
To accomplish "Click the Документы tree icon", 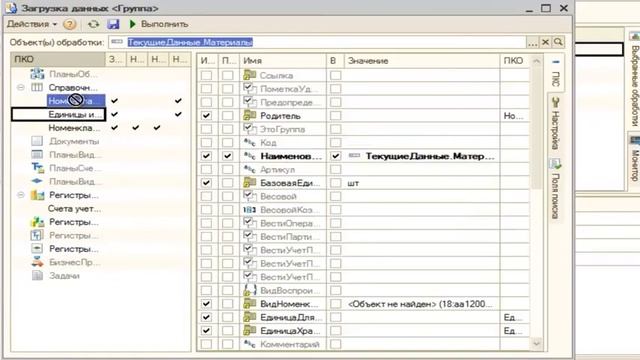I will click(x=37, y=141).
